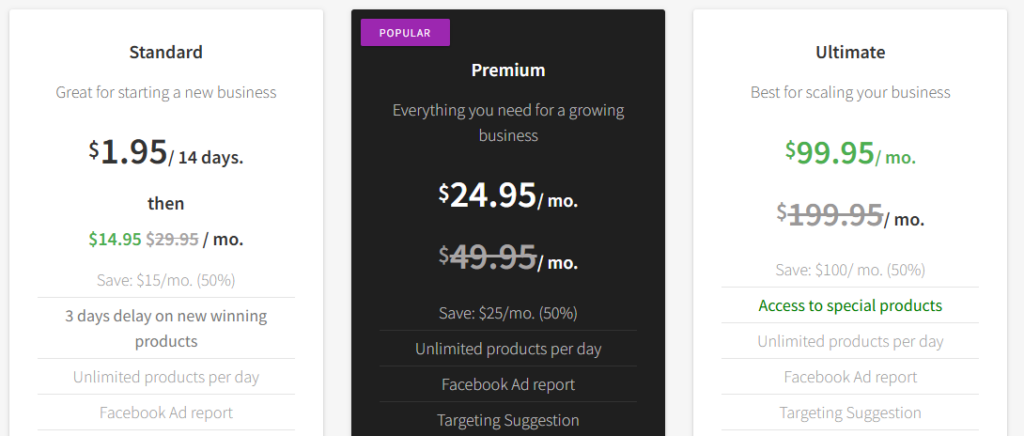Viewport: 1024px width, 436px height.
Task: Click the crossed-out $29.95 price
Action: click(172, 240)
